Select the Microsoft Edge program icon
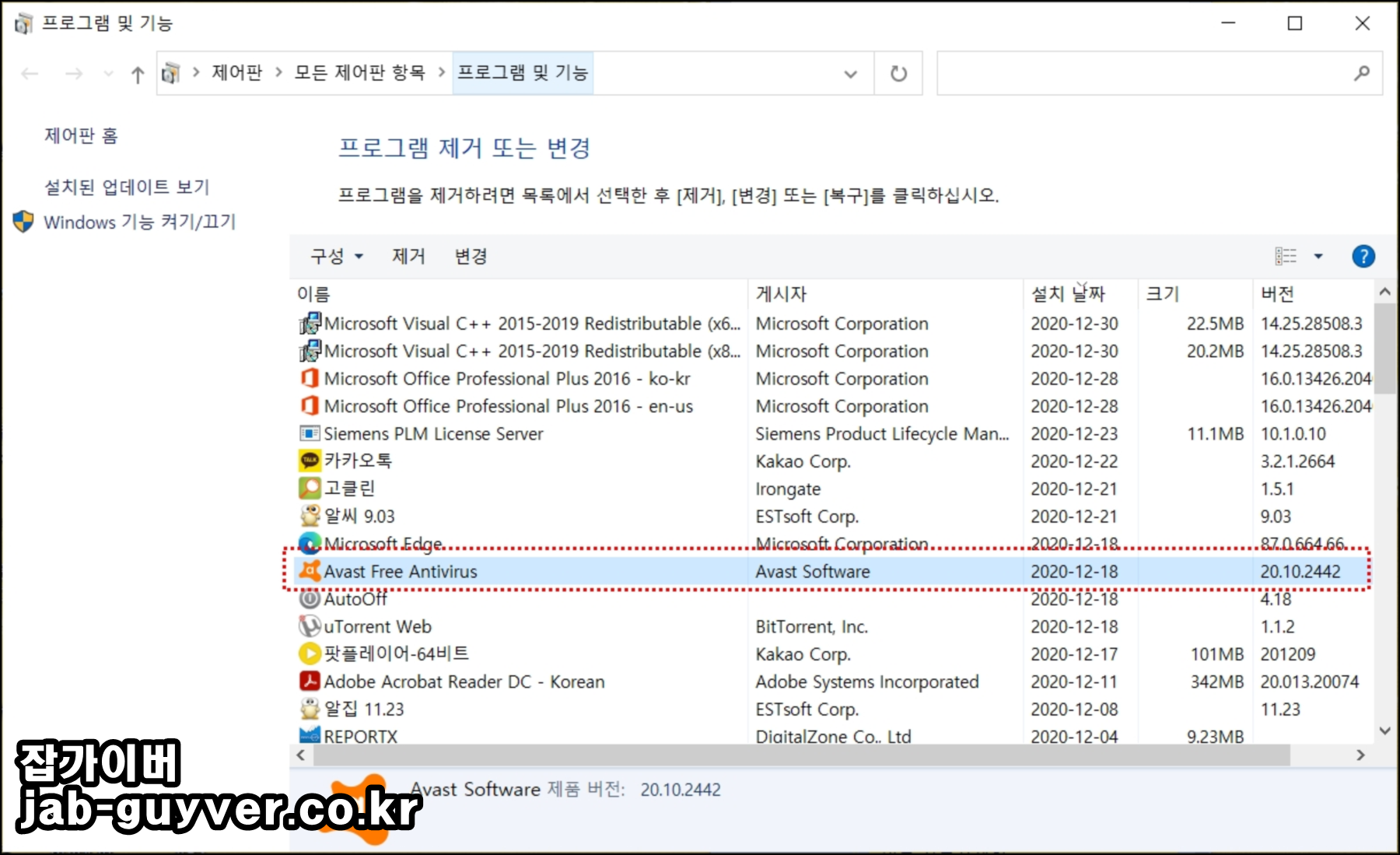This screenshot has width=1400, height=855. point(310,542)
